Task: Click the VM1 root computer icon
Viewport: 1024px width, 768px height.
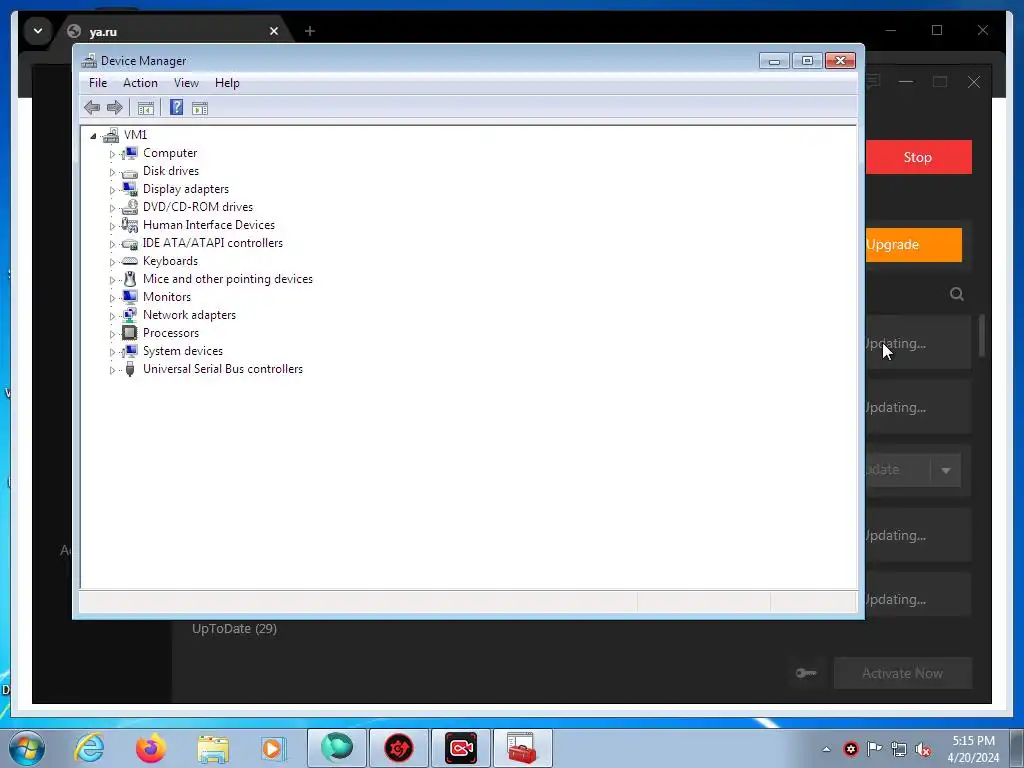Action: (x=111, y=135)
